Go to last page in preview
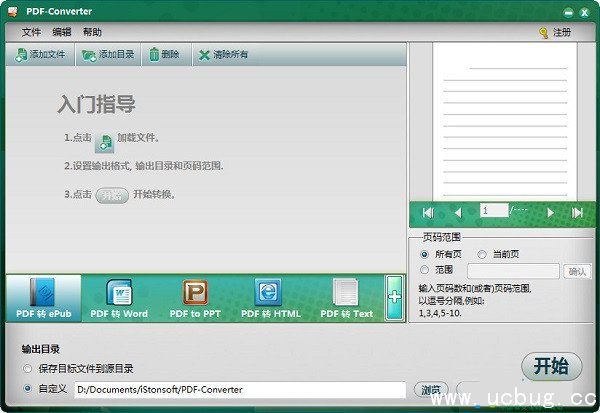Viewport: 600px width, 413px height. click(577, 213)
